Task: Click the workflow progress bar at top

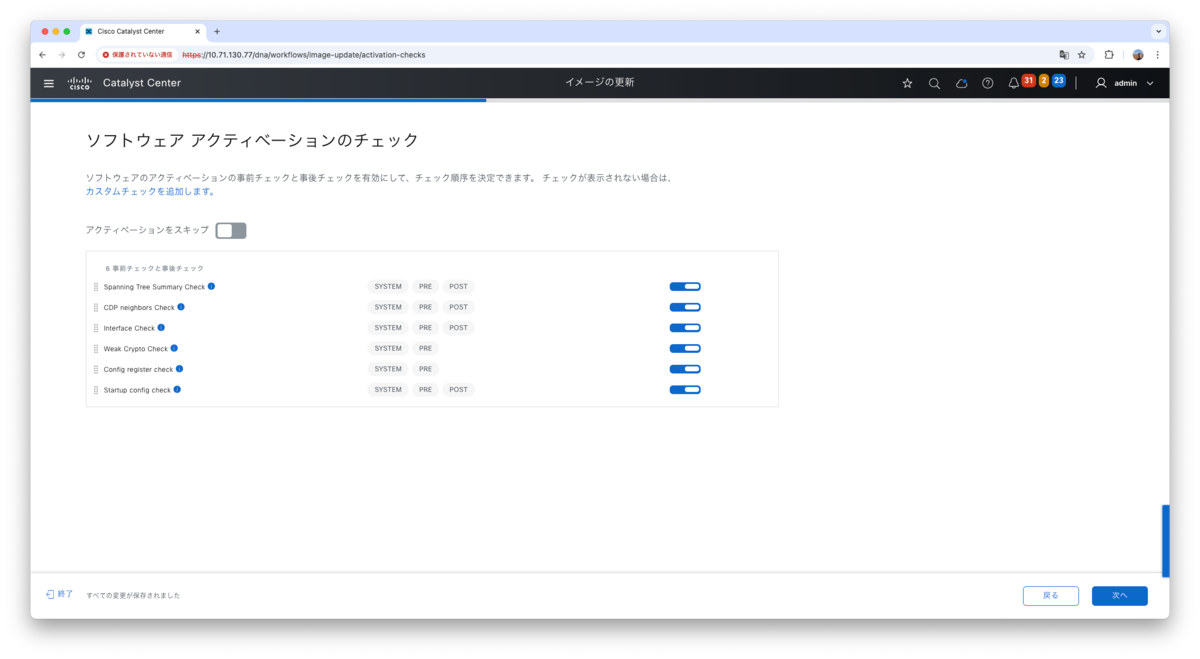Action: pos(599,100)
